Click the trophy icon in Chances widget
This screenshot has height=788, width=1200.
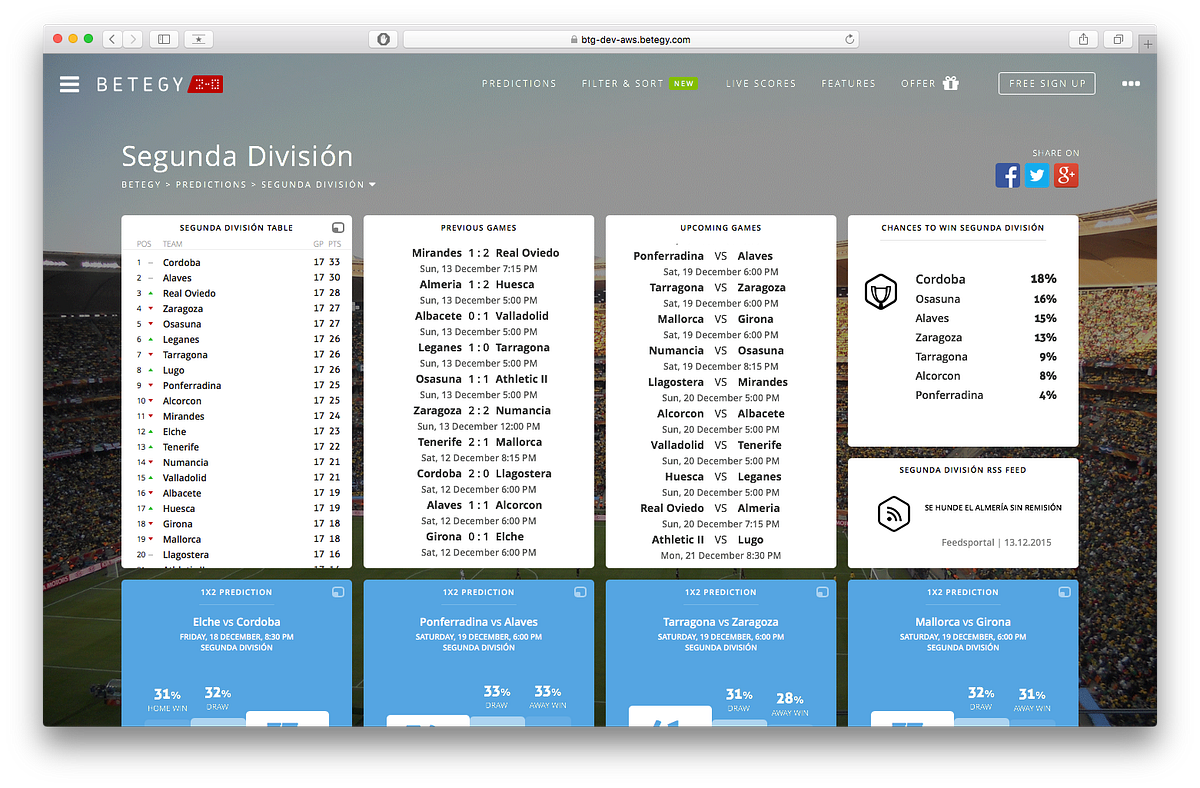(x=881, y=292)
